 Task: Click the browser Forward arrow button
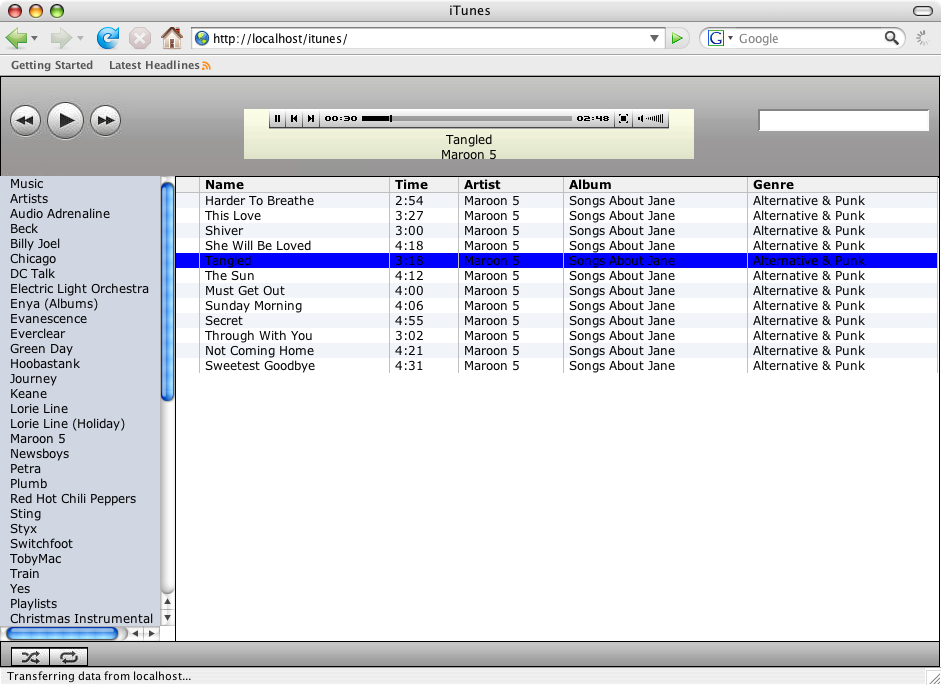[x=61, y=38]
